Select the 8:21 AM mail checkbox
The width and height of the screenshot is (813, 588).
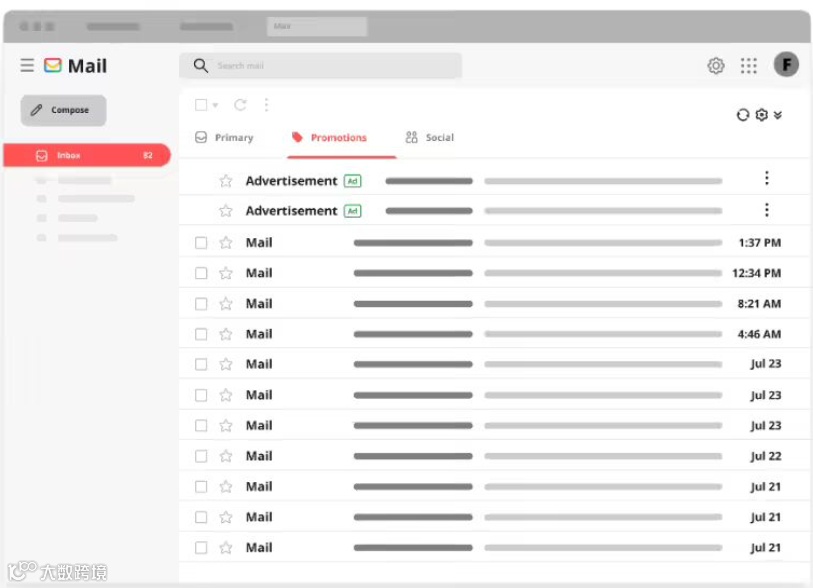(201, 304)
